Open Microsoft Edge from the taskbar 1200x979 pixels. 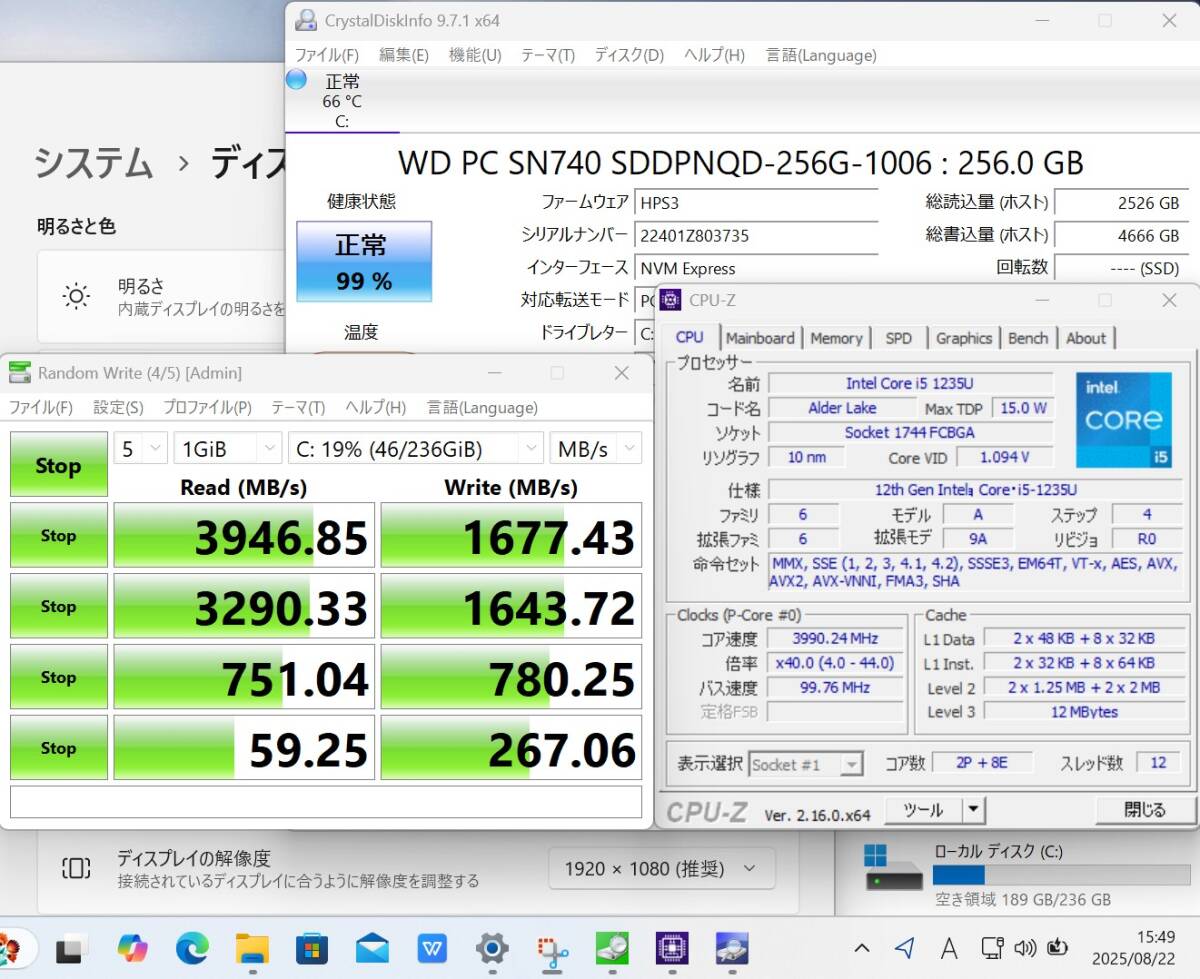(x=192, y=947)
